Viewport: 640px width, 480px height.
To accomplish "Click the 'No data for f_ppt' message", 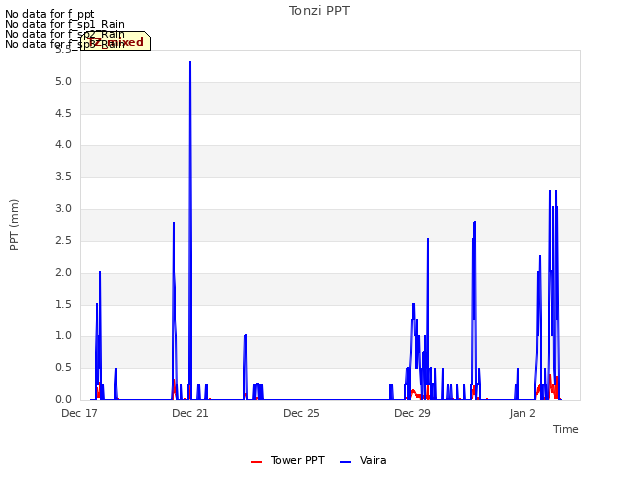I will point(49,14).
